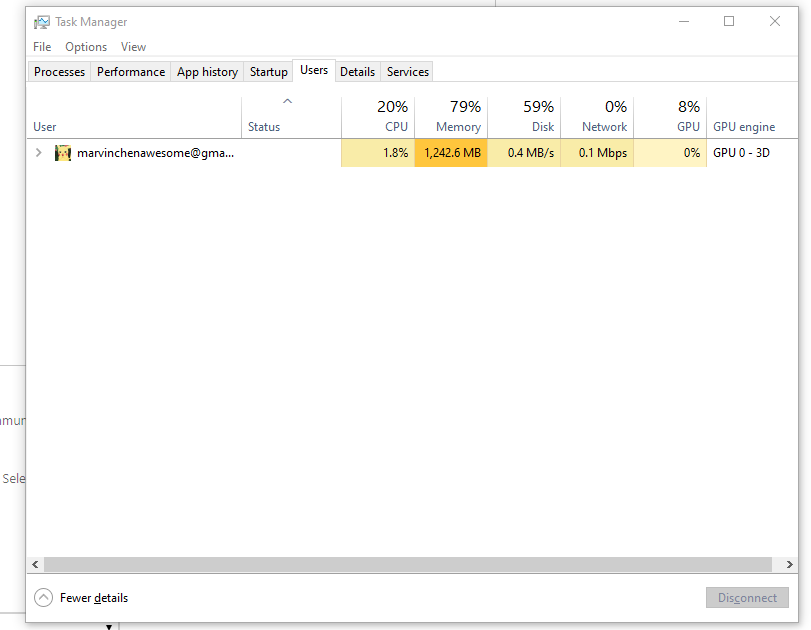Open the Options menu
811x630 pixels.
click(x=86, y=47)
